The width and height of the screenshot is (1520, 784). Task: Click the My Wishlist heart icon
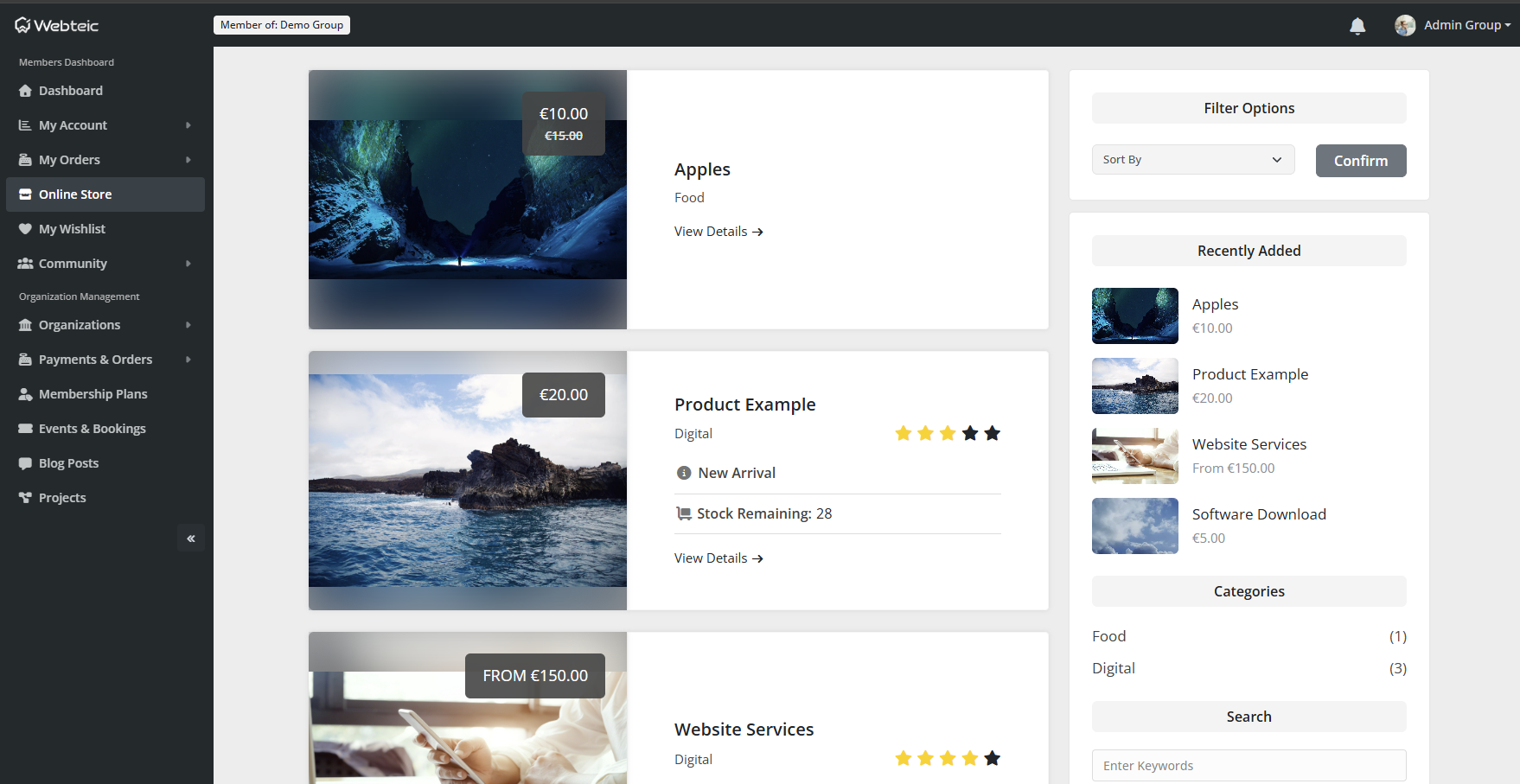(x=25, y=229)
